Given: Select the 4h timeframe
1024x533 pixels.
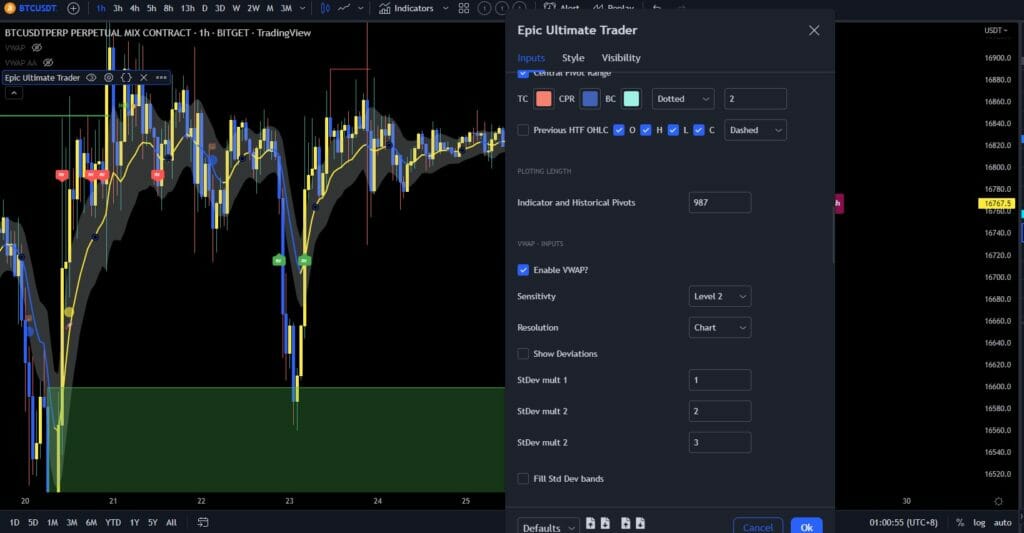Looking at the screenshot, I should pyautogui.click(x=135, y=8).
